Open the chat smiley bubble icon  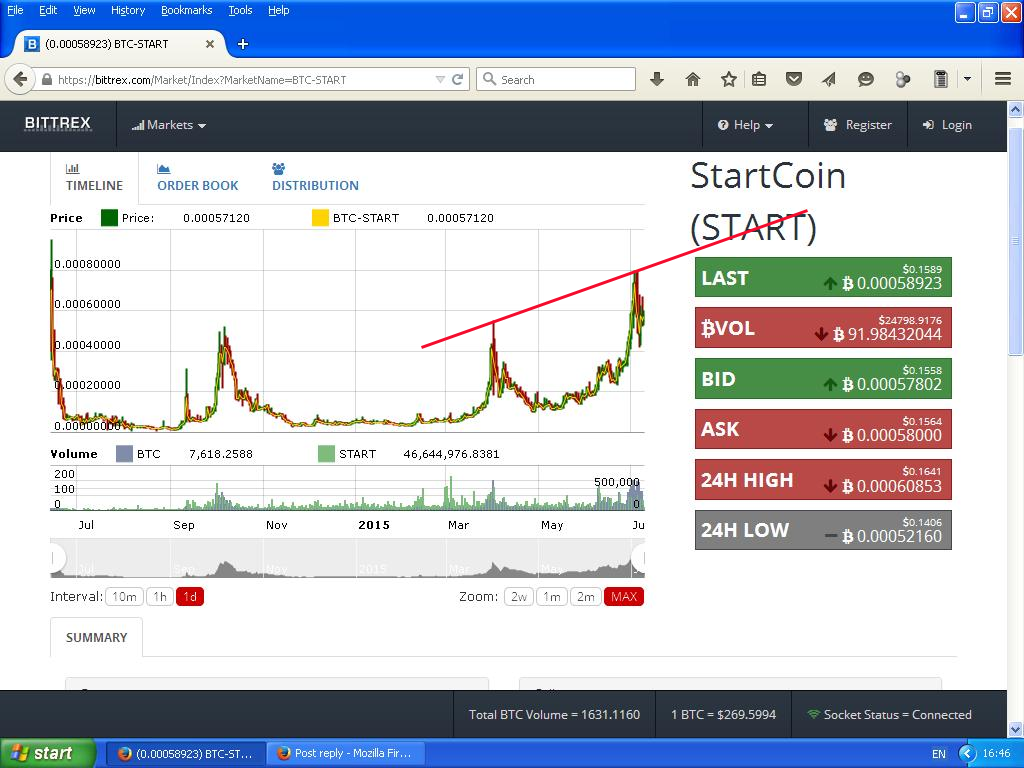pos(865,80)
